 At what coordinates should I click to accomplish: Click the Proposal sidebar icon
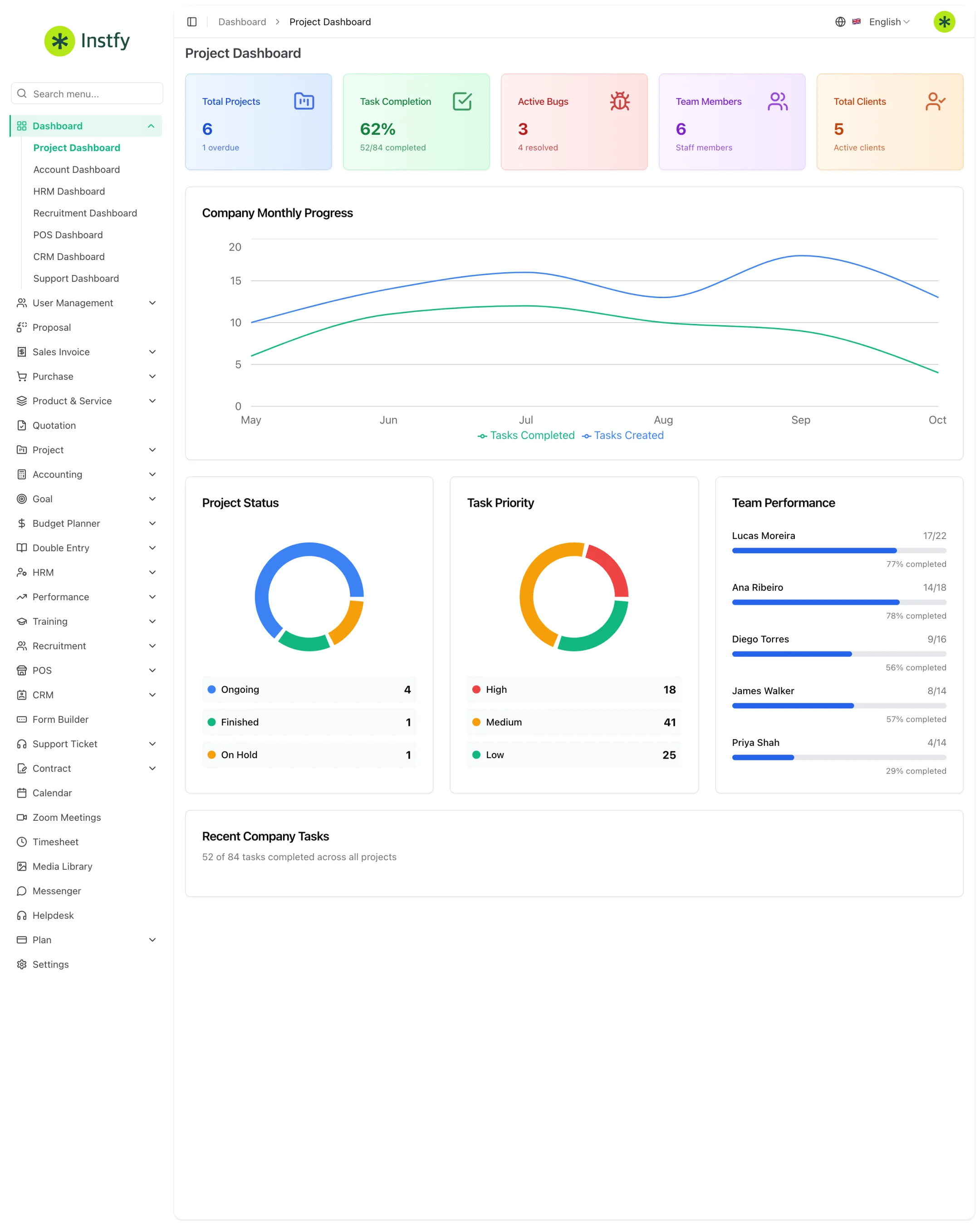[x=22, y=327]
